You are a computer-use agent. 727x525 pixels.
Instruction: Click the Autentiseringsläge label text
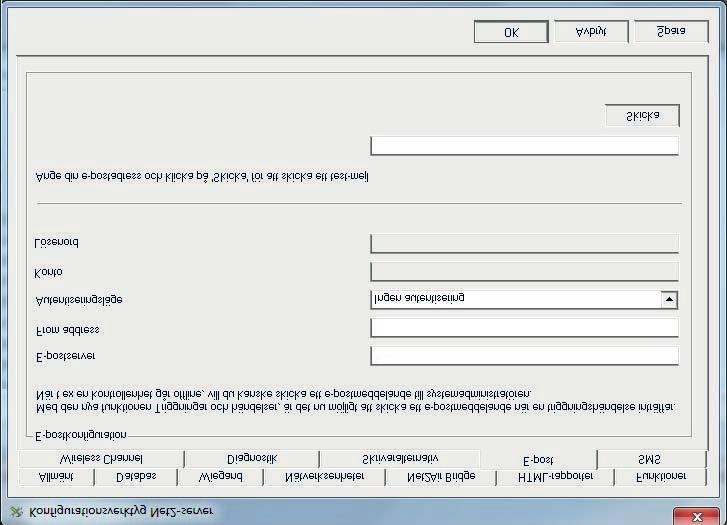(79, 300)
